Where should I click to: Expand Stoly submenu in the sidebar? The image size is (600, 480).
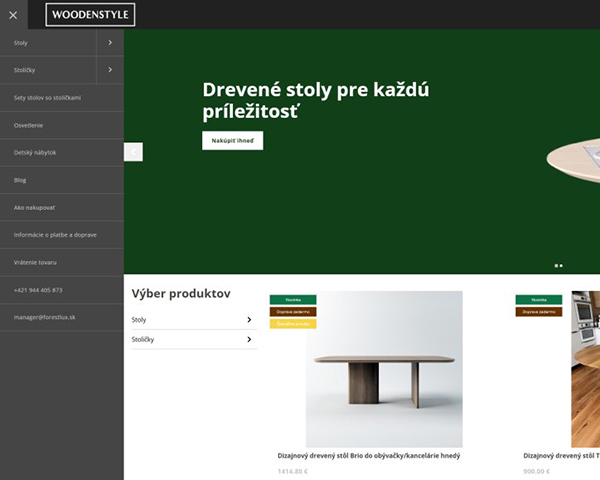(110, 42)
